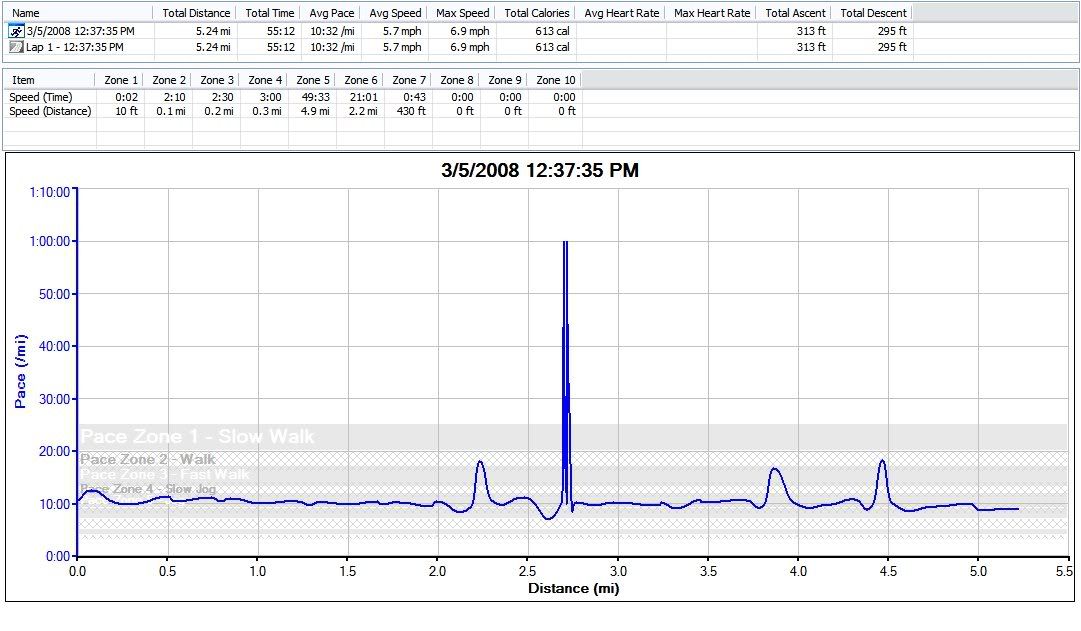Click the Total Descent column header
The width and height of the screenshot is (1081, 631).
coord(873,13)
